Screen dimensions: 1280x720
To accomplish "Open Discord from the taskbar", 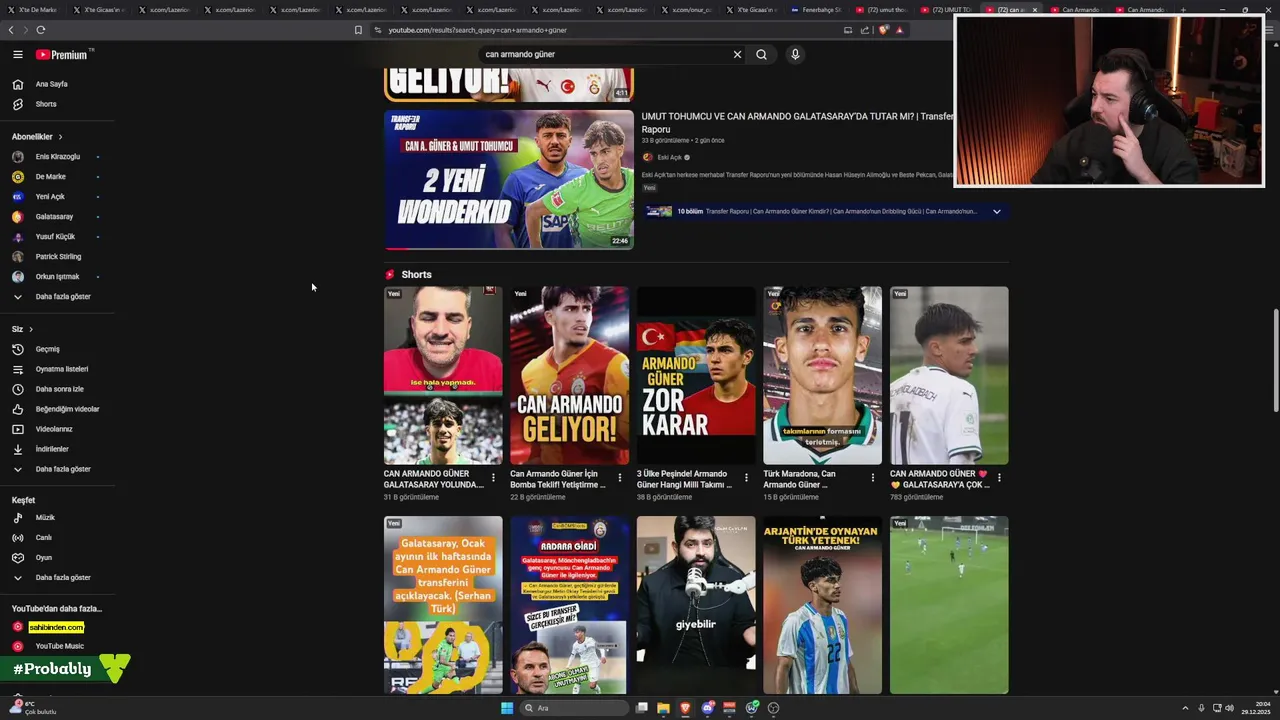I will (x=708, y=708).
